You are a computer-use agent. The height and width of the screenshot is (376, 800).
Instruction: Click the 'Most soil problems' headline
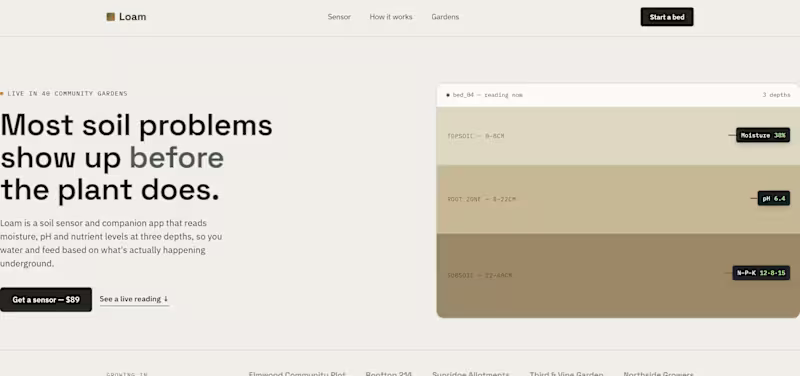click(136, 157)
